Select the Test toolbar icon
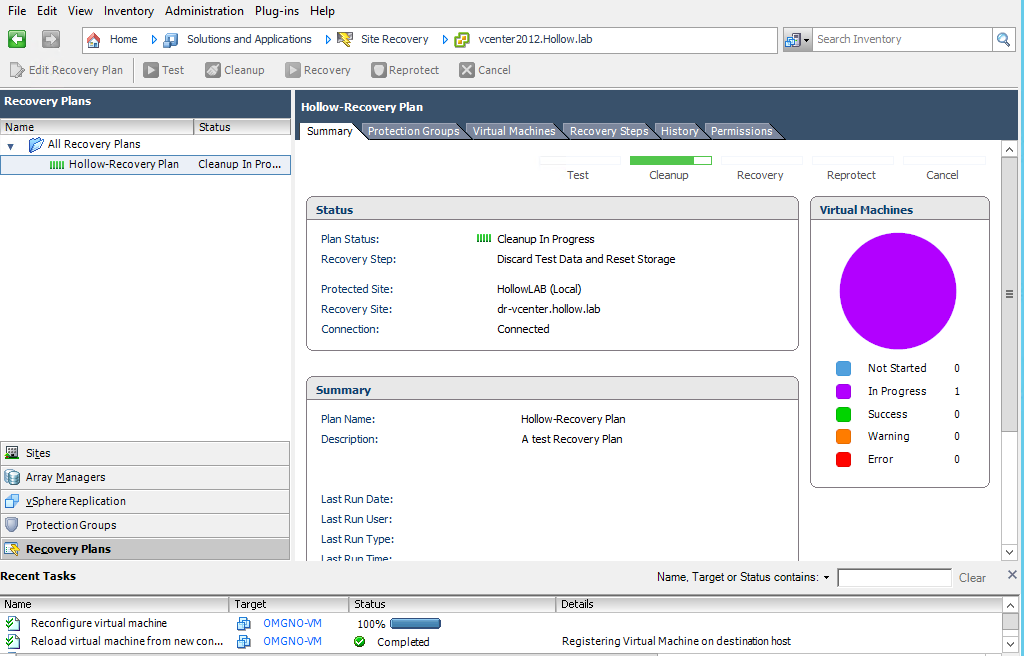This screenshot has height=656, width=1024. coord(163,70)
